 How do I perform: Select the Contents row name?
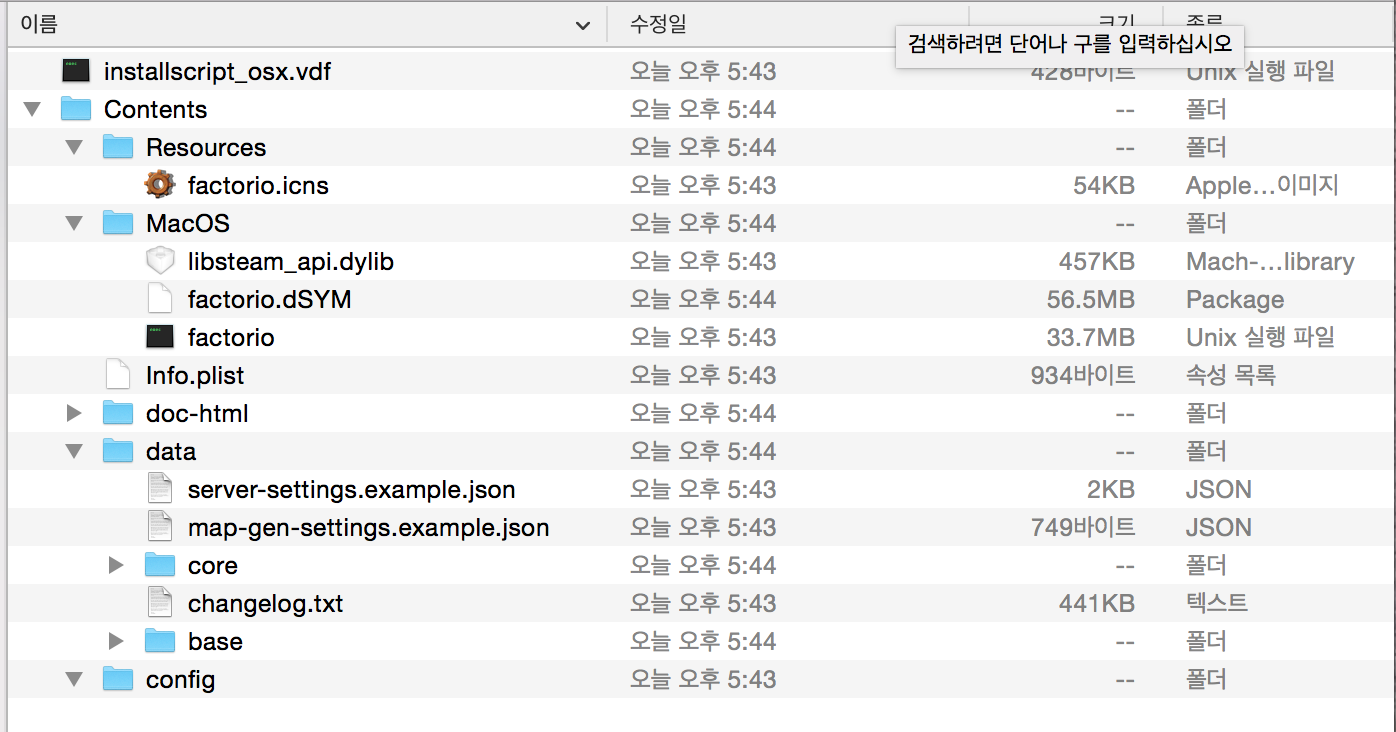[155, 110]
